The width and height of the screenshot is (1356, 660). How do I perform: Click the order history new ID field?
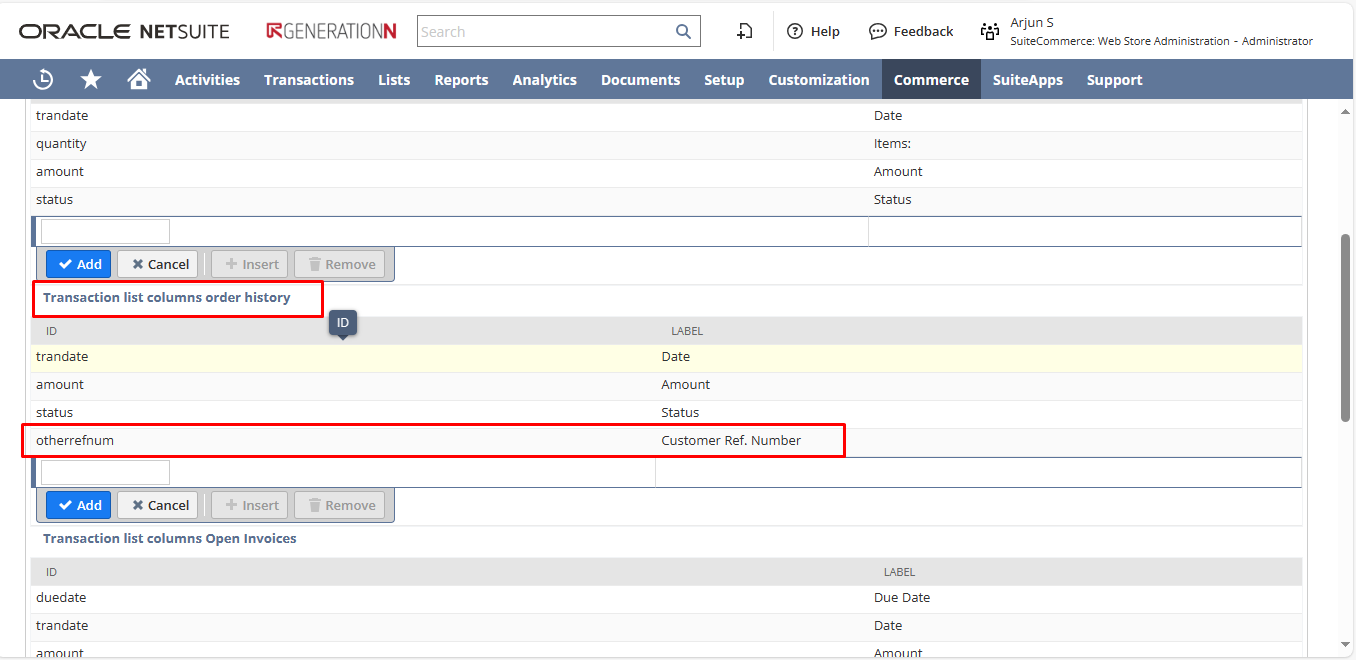[105, 472]
